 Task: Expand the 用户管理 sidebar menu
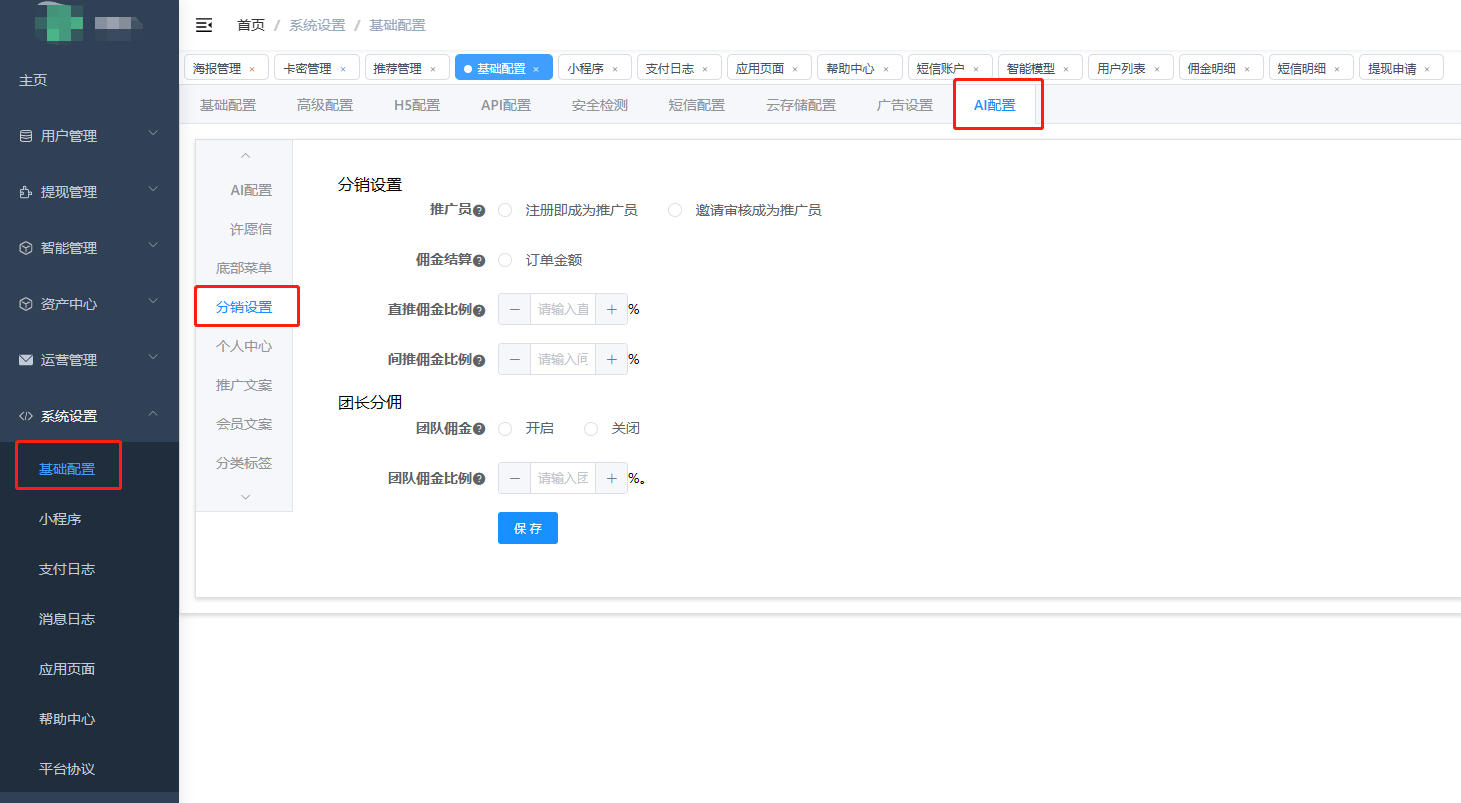(89, 136)
